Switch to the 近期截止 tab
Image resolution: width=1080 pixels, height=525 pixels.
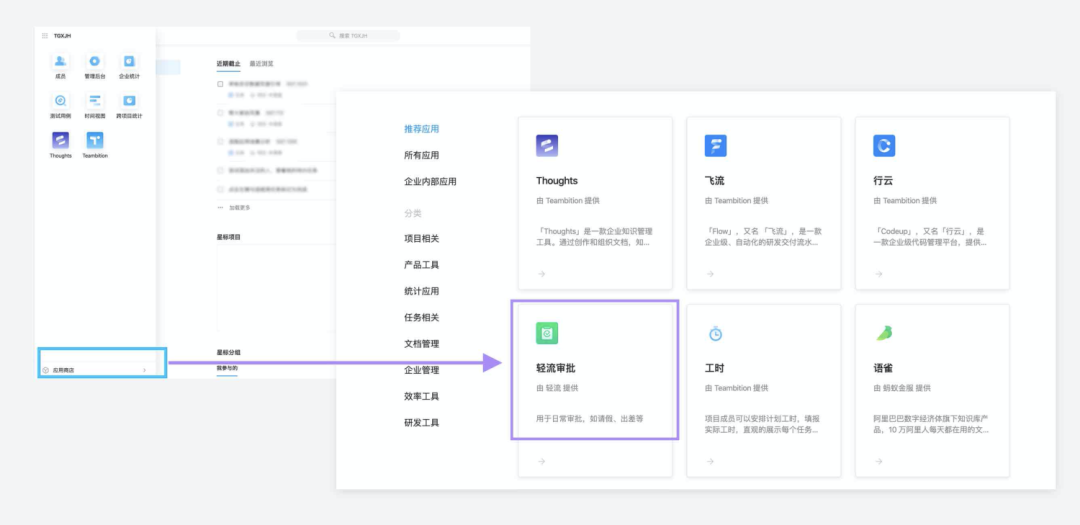click(x=228, y=63)
